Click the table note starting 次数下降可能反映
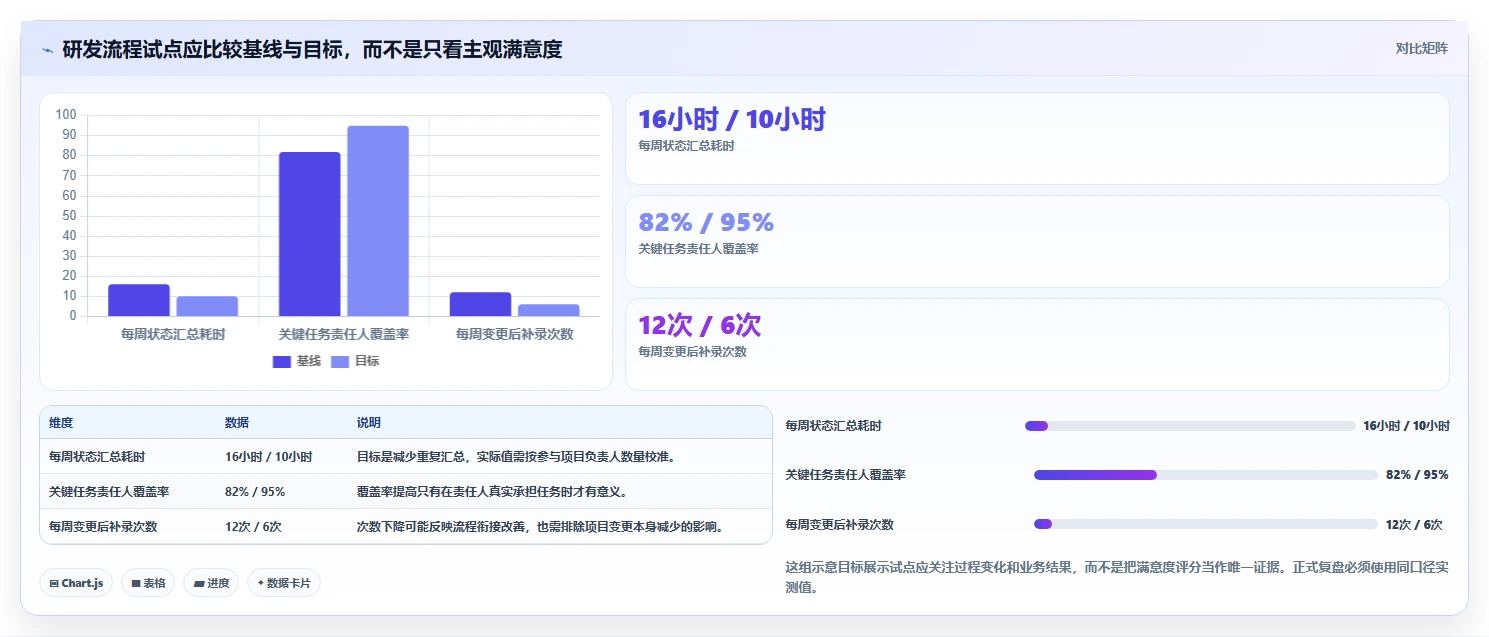The image size is (1489, 637). coord(540,526)
